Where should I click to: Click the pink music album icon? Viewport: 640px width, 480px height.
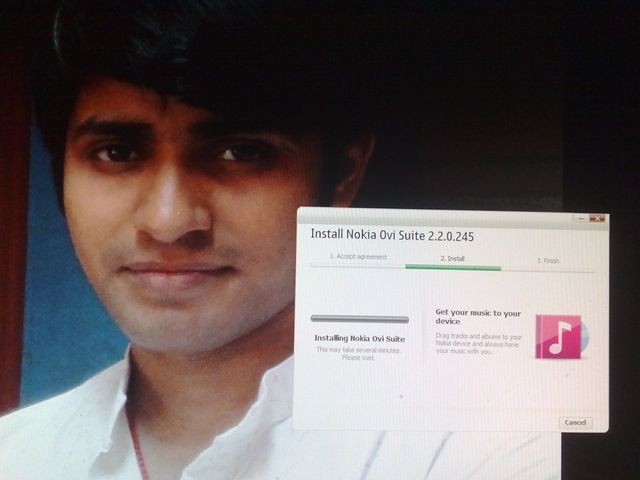tap(556, 336)
